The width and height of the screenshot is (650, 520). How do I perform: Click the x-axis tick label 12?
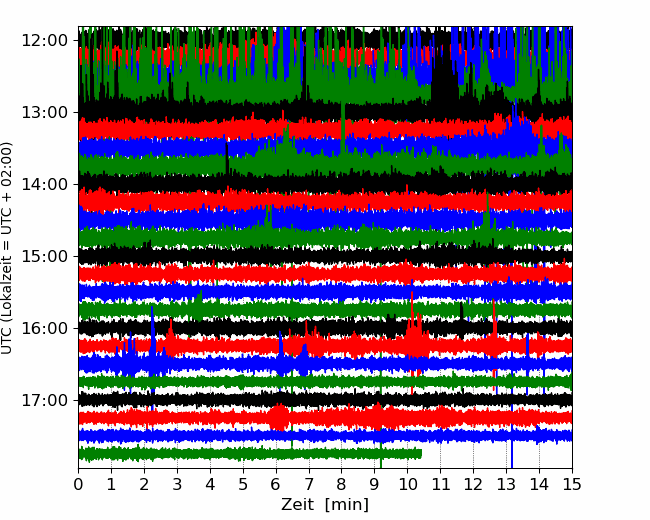coord(473,484)
